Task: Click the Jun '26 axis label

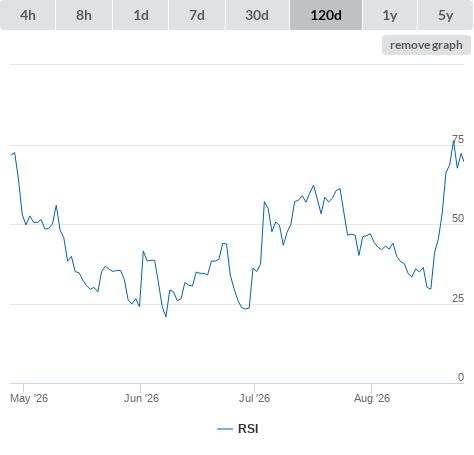Action: (x=141, y=398)
